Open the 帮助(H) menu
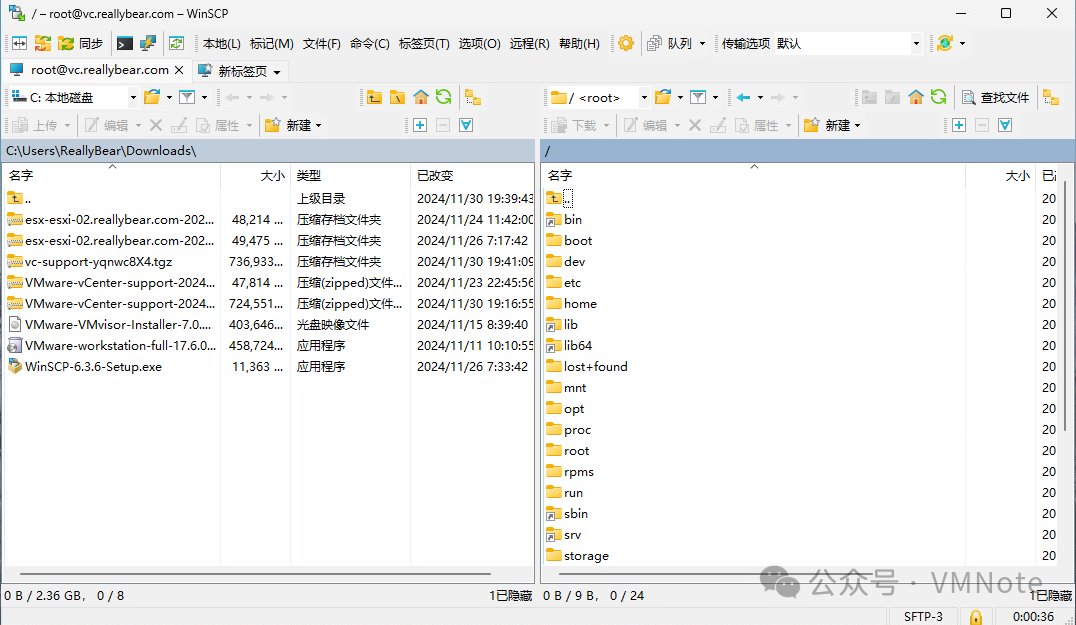This screenshot has height=625, width=1076. point(579,43)
